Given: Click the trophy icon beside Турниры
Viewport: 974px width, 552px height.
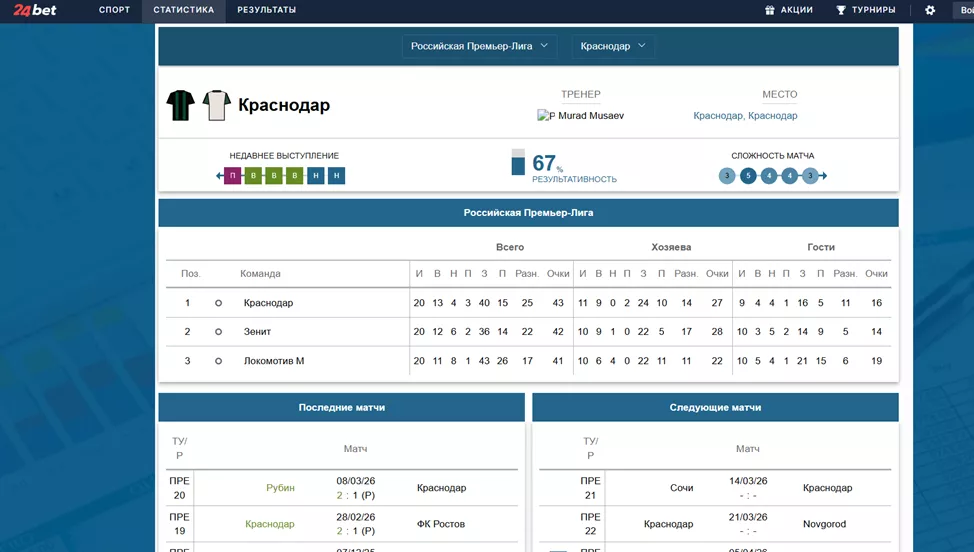Looking at the screenshot, I should coord(841,10).
